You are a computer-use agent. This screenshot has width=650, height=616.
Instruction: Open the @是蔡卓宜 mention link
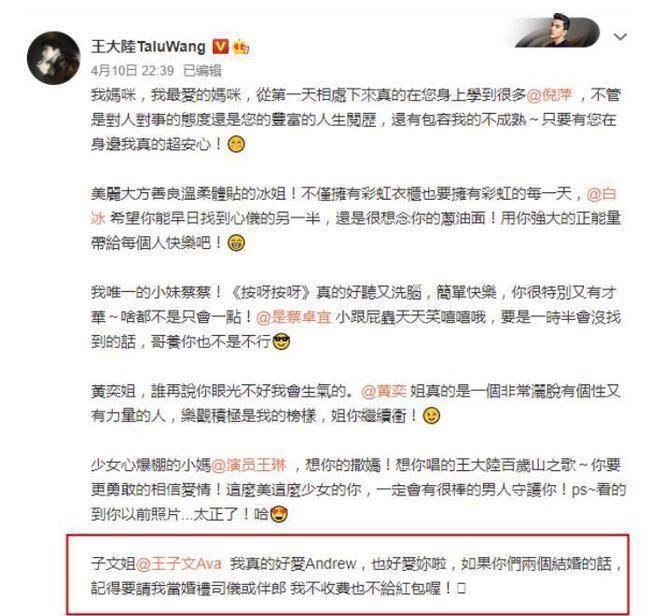(x=293, y=317)
